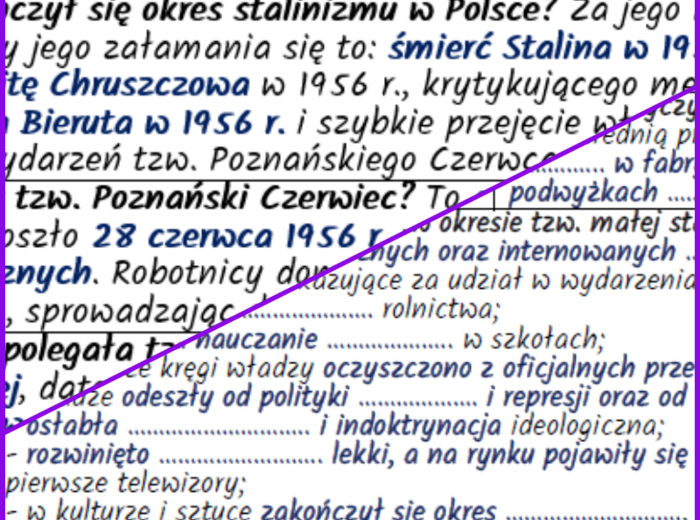The height and width of the screenshot is (520, 700).
Task: Click the blue date "28 czerwca 1956 r."
Action: coord(238,236)
